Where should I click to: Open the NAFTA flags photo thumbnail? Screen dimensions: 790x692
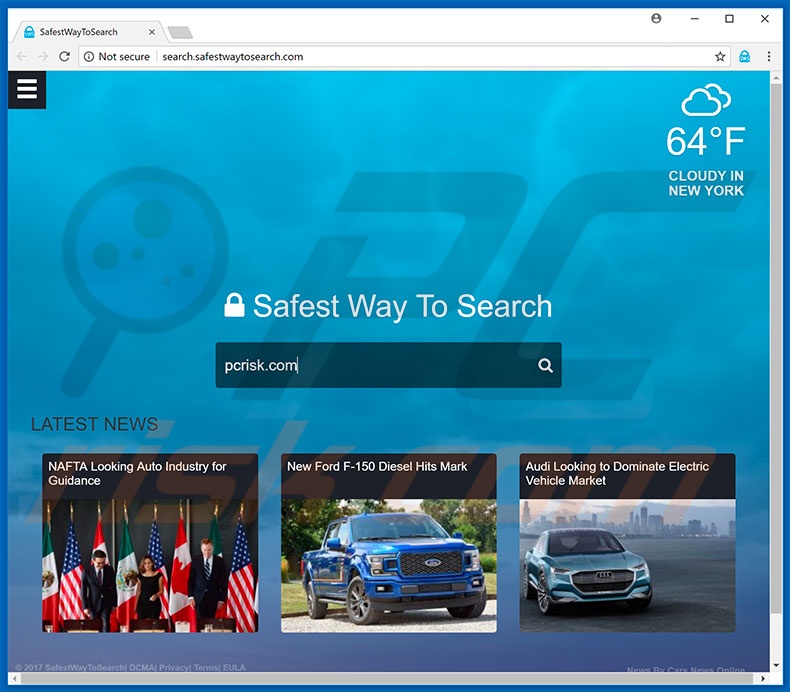tap(150, 565)
